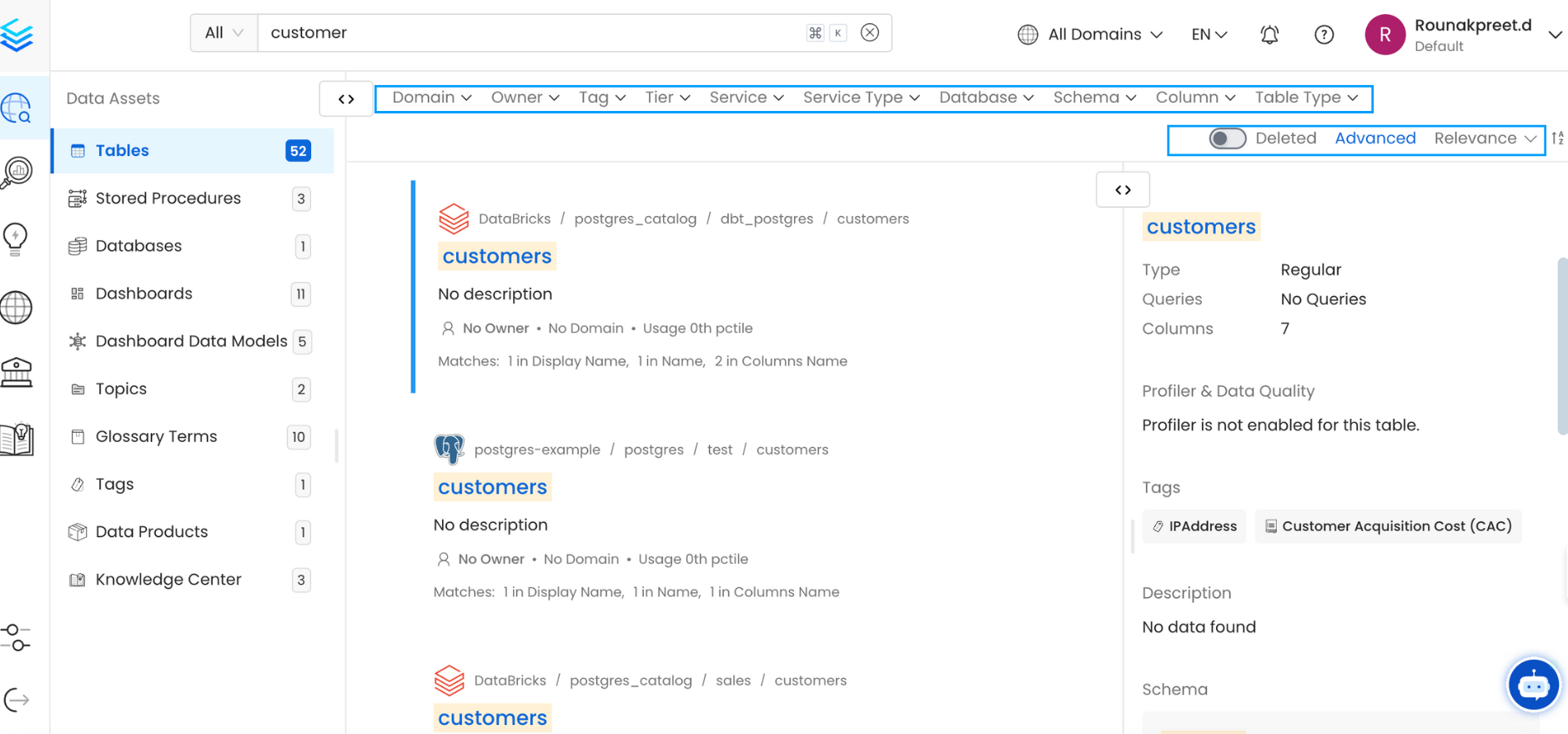
Task: Click the Customer Acquisition Cost (CAC) tag
Action: point(1388,526)
